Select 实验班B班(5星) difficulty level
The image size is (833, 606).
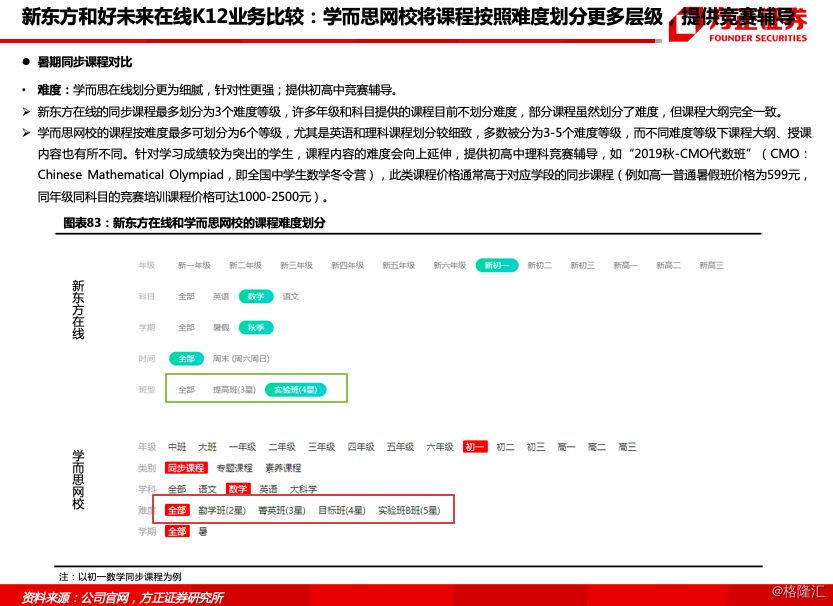(x=409, y=510)
